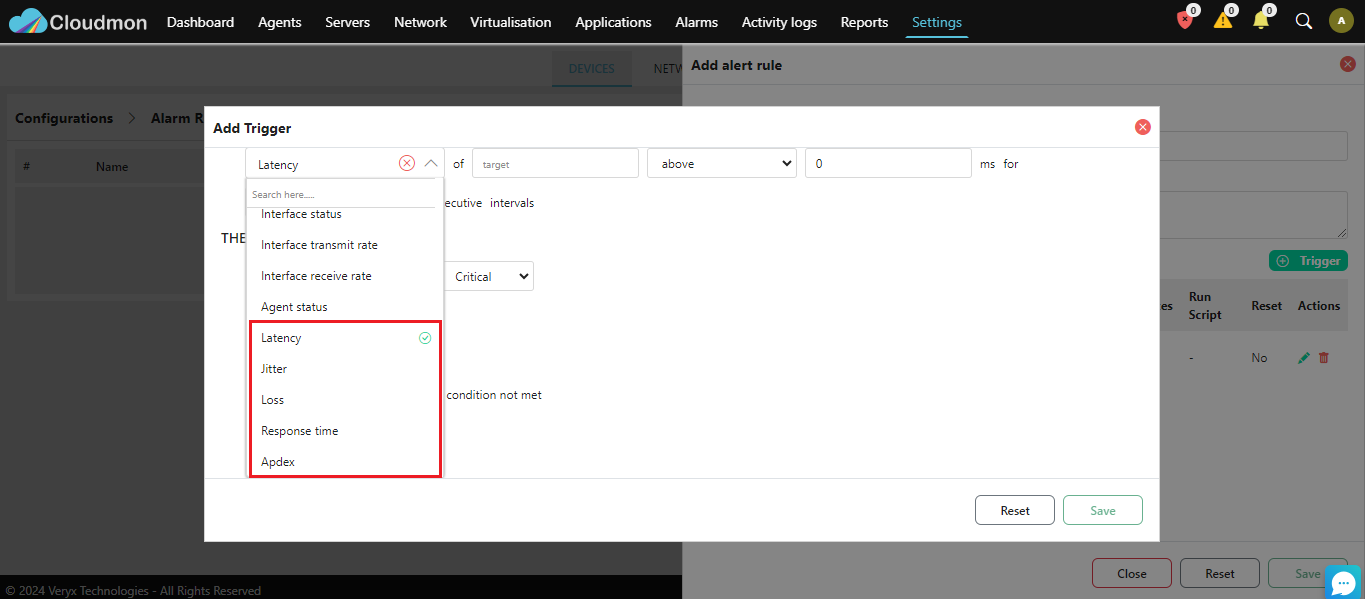Click Configurations breadcrumb

pos(64,118)
